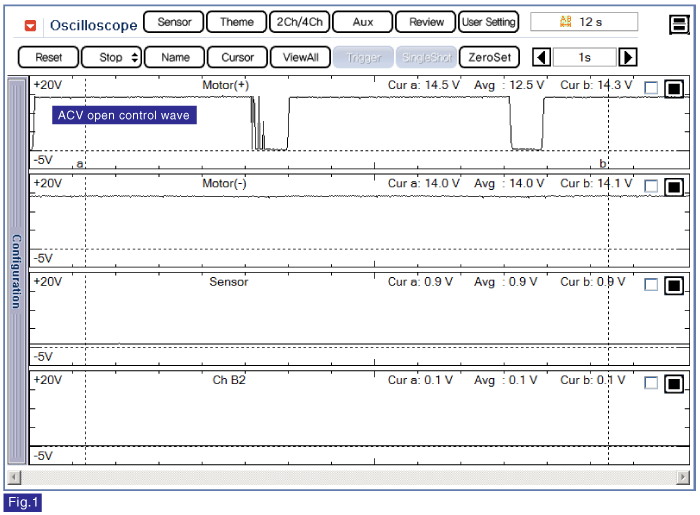Screen dimensions: 700x515
Task: Click the Motor(-) channel black square icon
Action: coord(674,187)
